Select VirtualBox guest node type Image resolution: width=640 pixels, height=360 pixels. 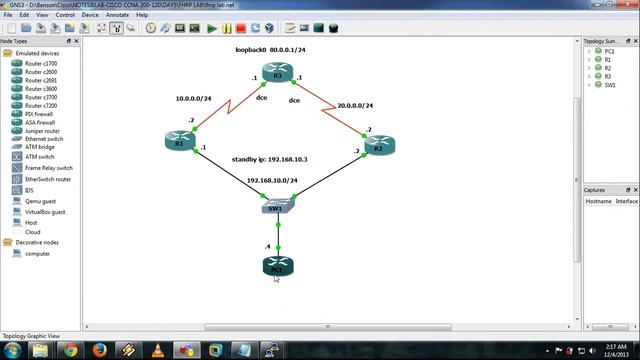45,212
